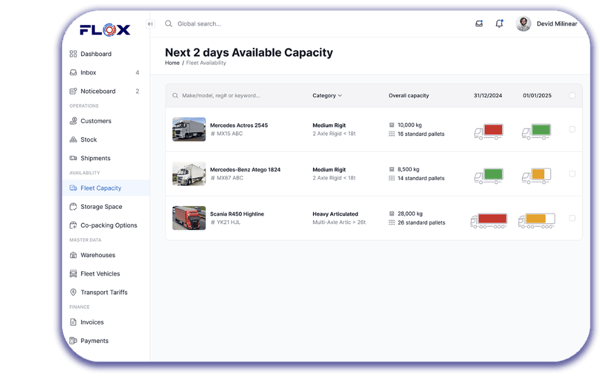Open the Scania R450 Highline truck thumbnail
Viewport: 600px width, 378px height.
pyautogui.click(x=189, y=218)
